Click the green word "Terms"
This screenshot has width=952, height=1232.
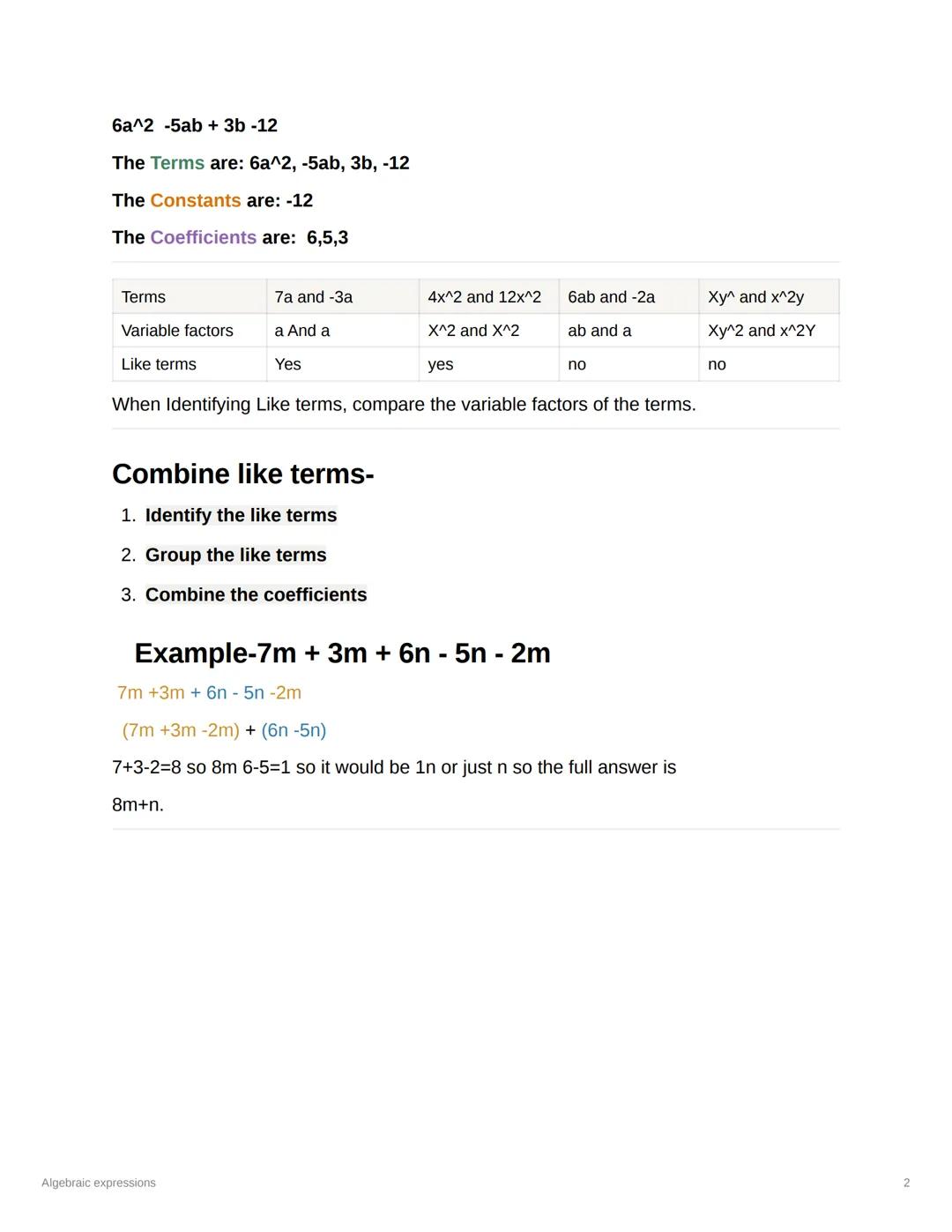[x=177, y=163]
